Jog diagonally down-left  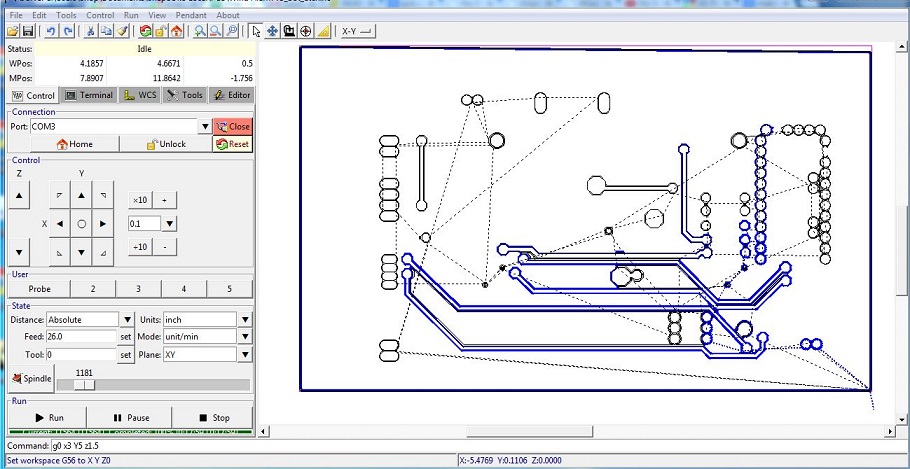tap(60, 252)
